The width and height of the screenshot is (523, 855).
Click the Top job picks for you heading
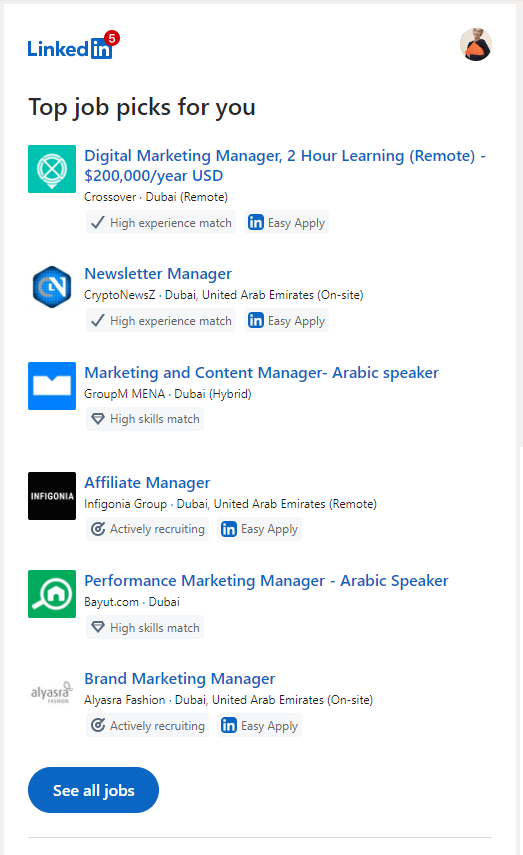pyautogui.click(x=142, y=107)
